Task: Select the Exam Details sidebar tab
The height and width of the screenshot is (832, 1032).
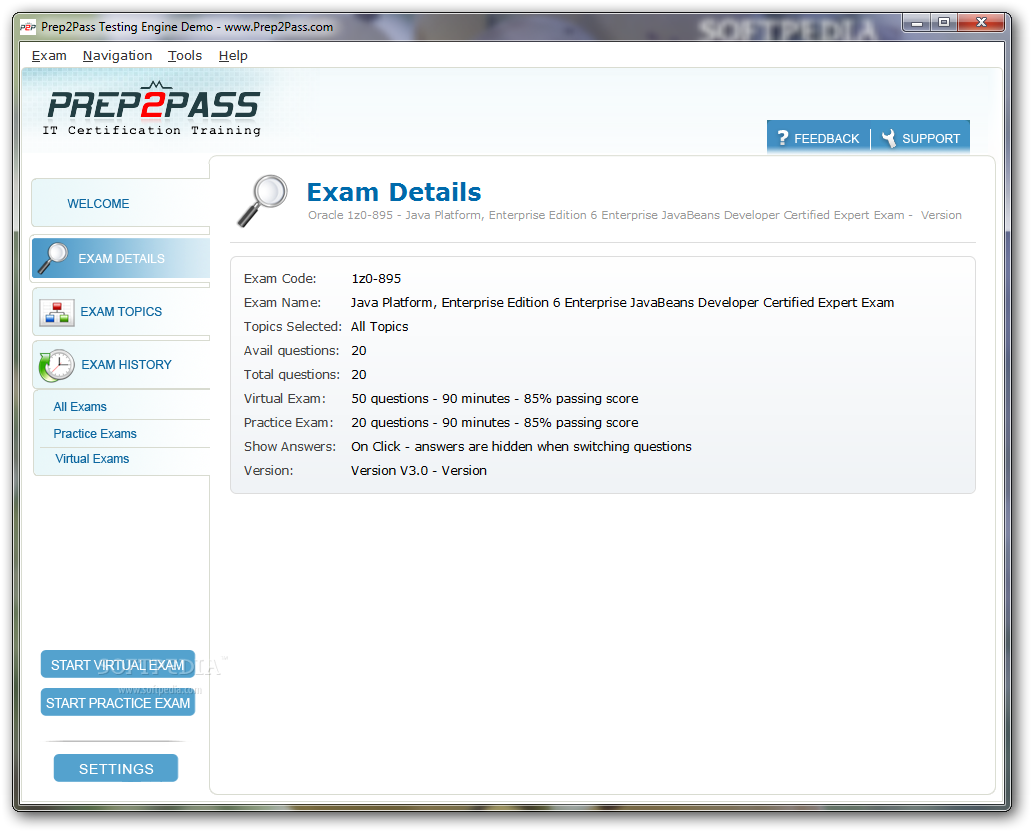Action: tap(120, 258)
